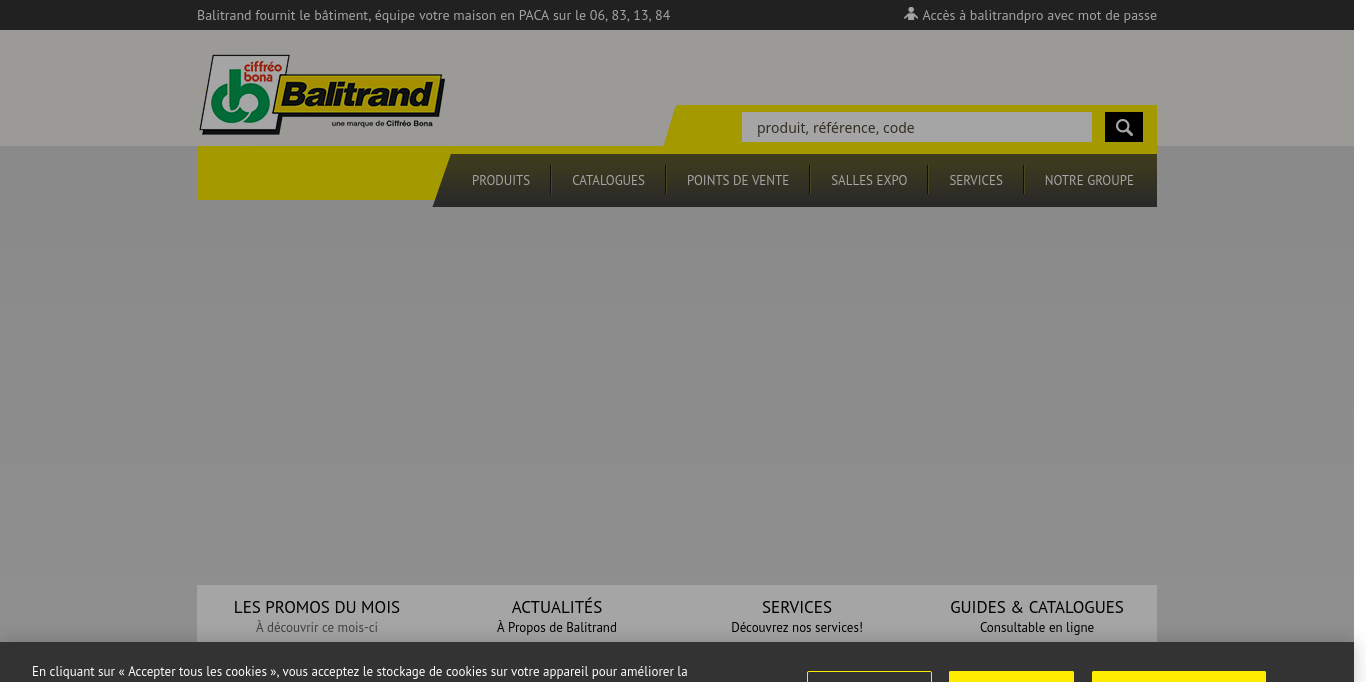Click the yellow Balitrand wordmark logo
This screenshot has width=1366, height=682.
[x=358, y=95]
